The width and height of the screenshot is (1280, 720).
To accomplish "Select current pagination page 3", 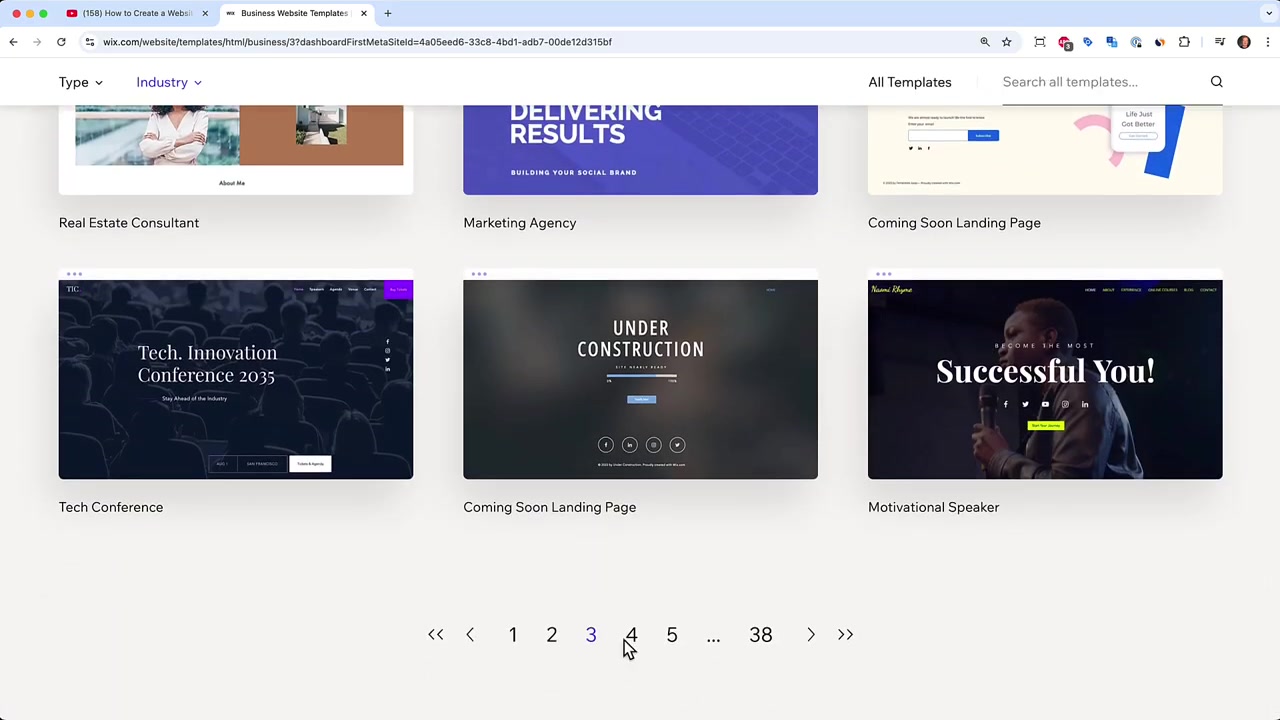I will click(x=591, y=635).
